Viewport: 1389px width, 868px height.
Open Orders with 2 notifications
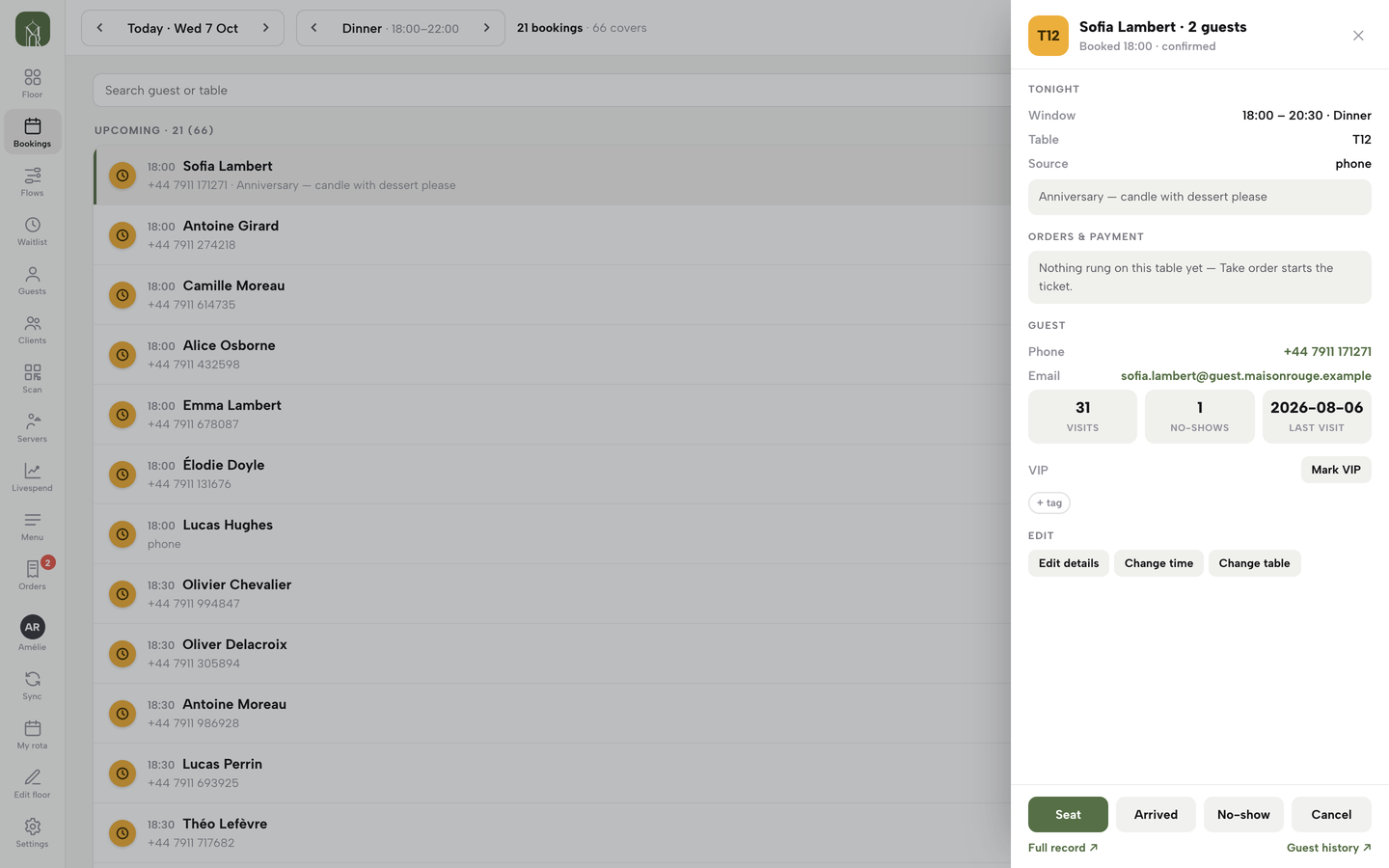(x=33, y=575)
